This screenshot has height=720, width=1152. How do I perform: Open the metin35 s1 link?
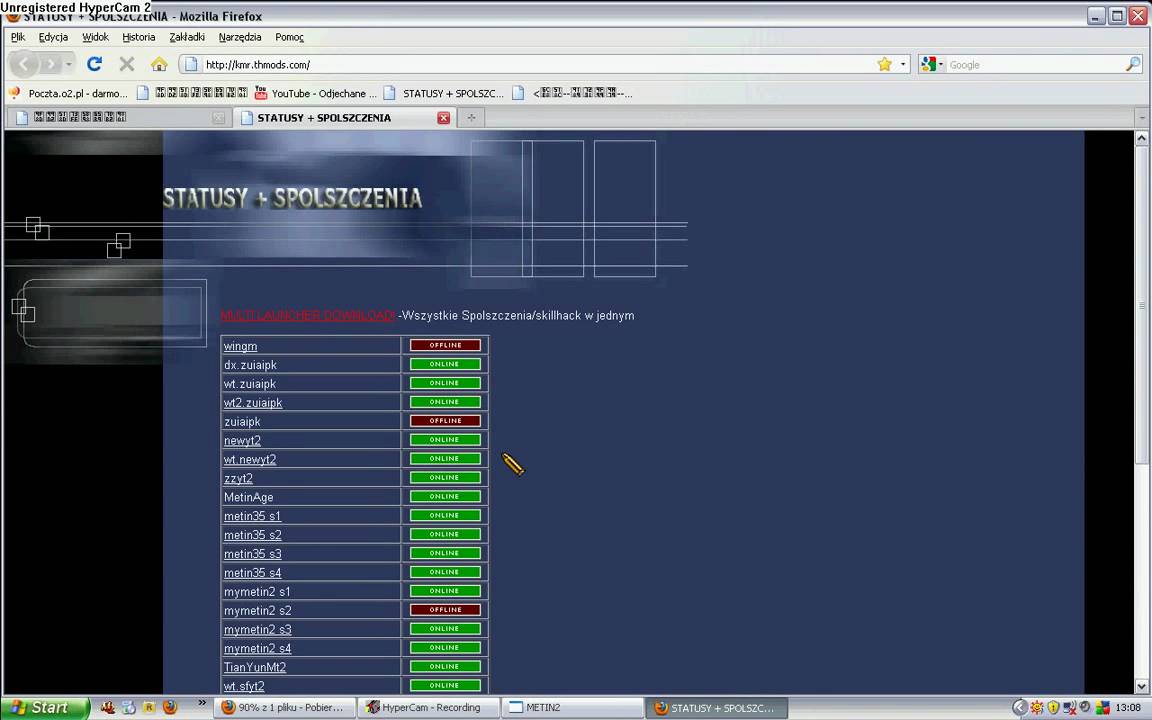[x=252, y=516]
